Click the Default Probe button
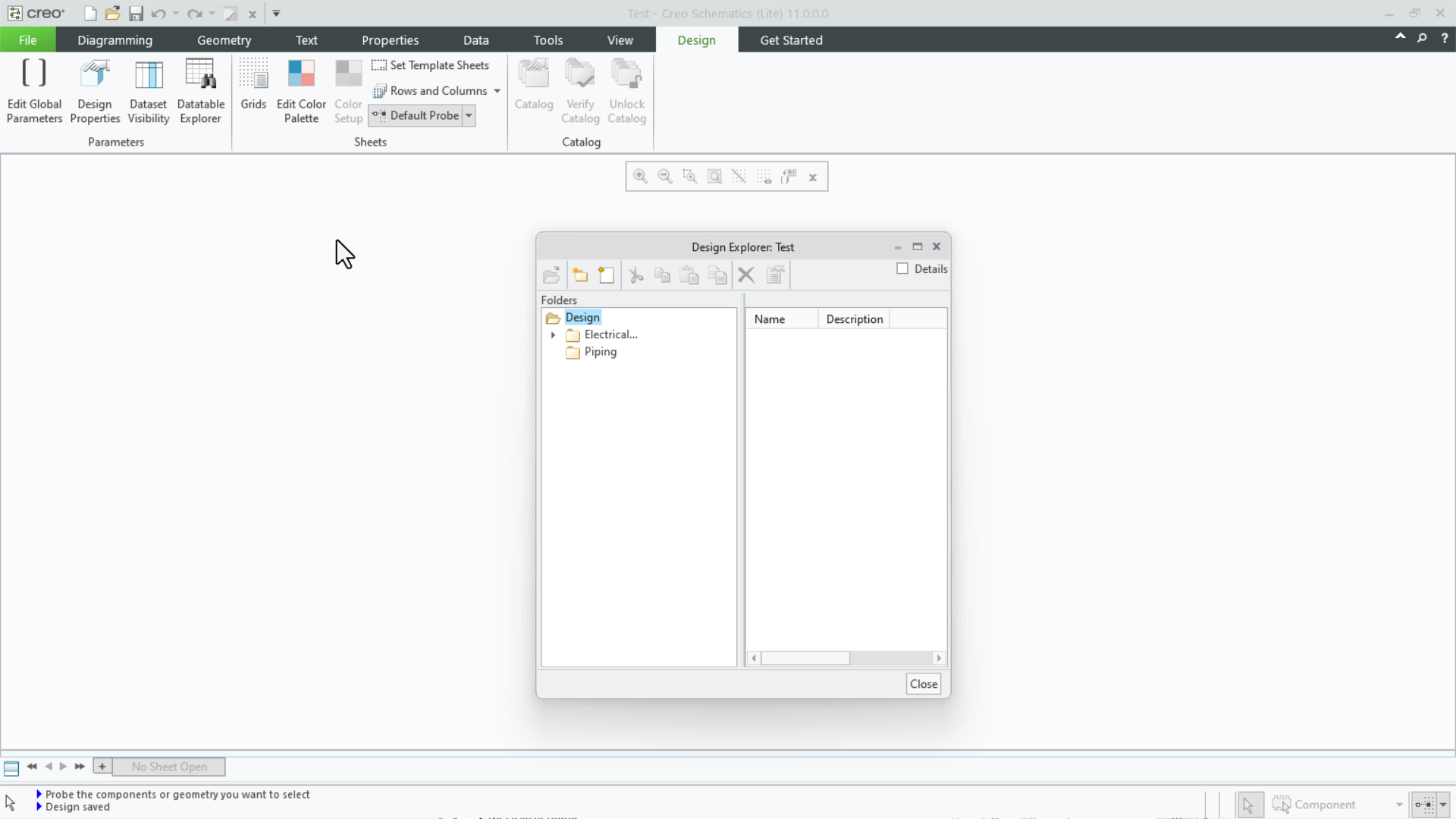 416,116
